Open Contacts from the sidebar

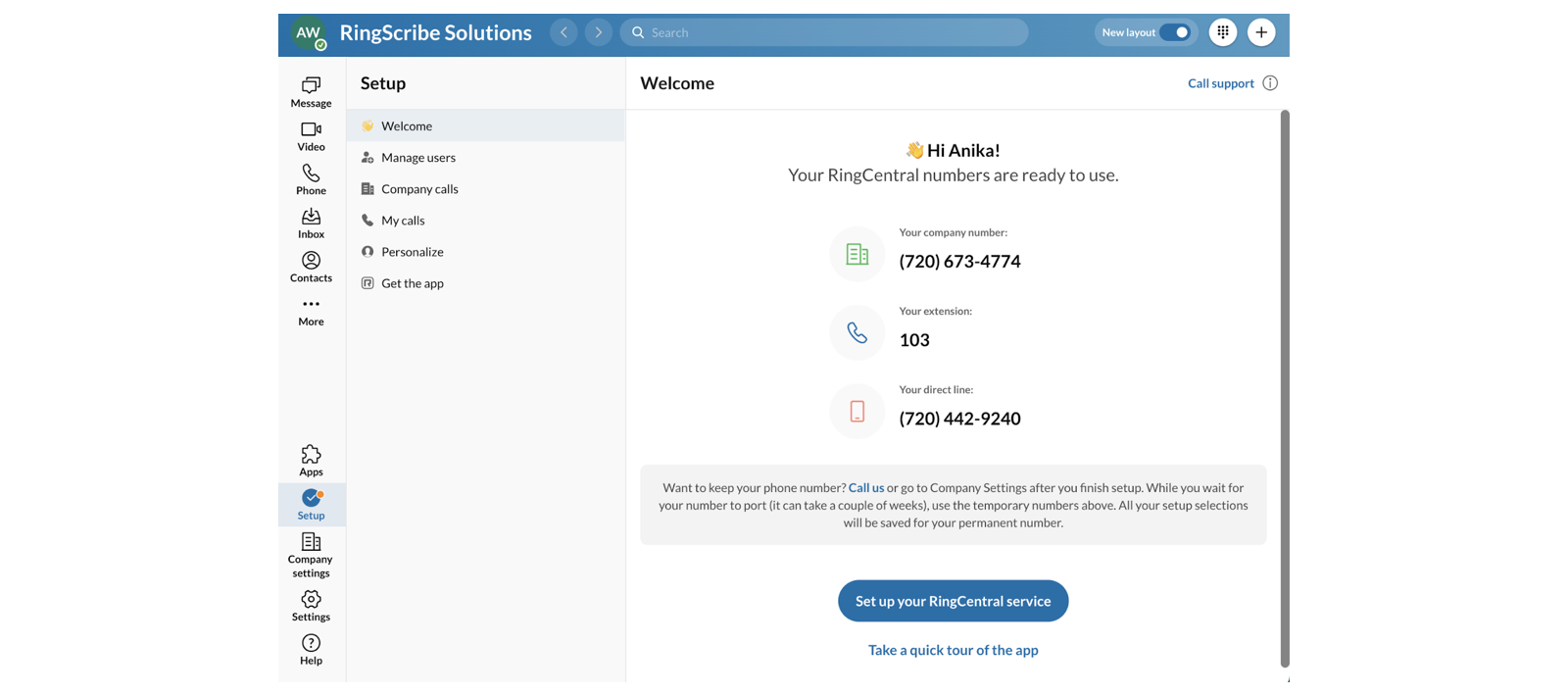(311, 267)
